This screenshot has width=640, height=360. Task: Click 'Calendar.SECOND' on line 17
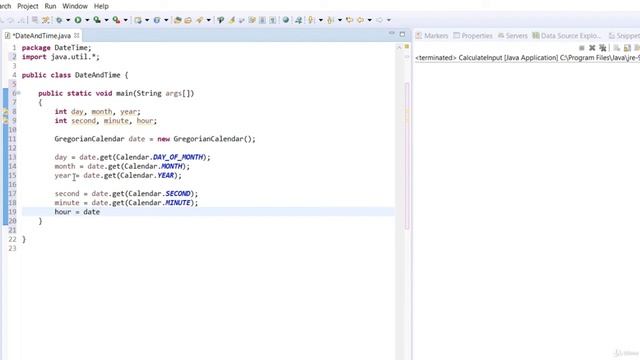tap(160, 193)
